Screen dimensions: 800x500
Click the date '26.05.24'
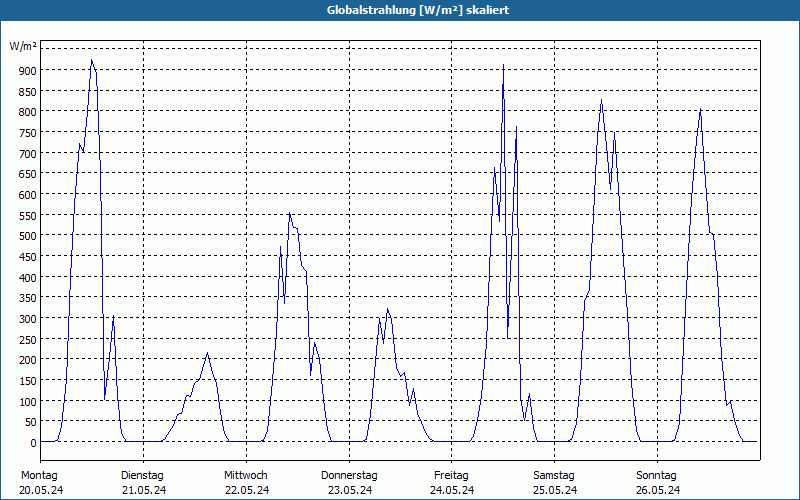tap(658, 490)
